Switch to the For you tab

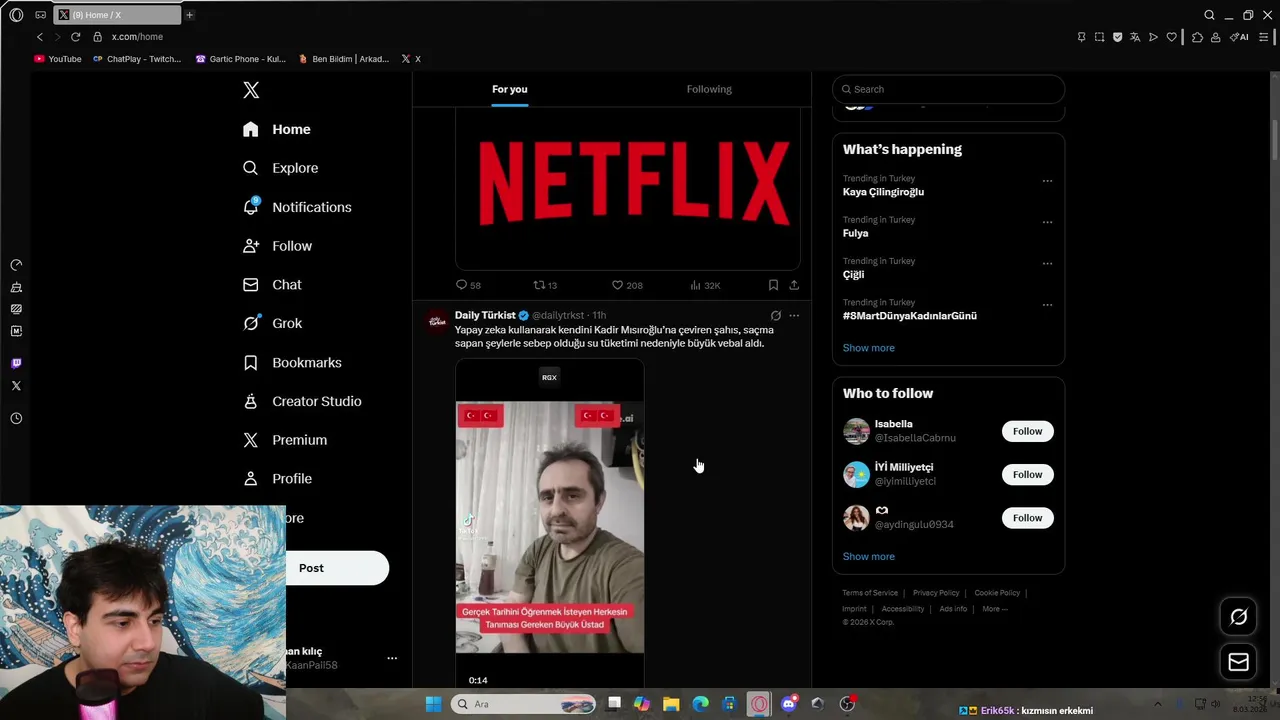pyautogui.click(x=509, y=89)
